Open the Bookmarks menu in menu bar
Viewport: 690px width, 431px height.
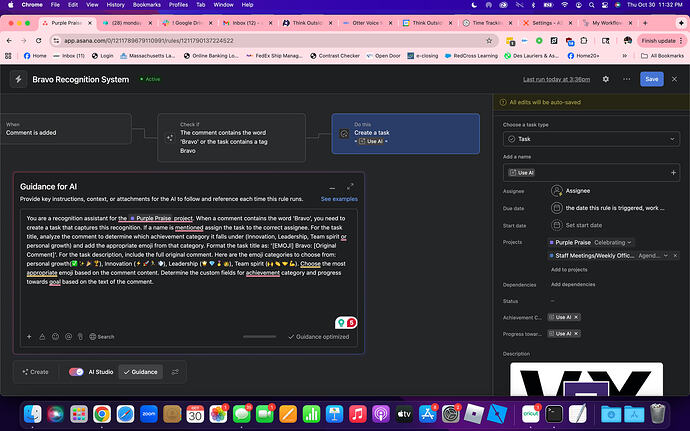(147, 5)
